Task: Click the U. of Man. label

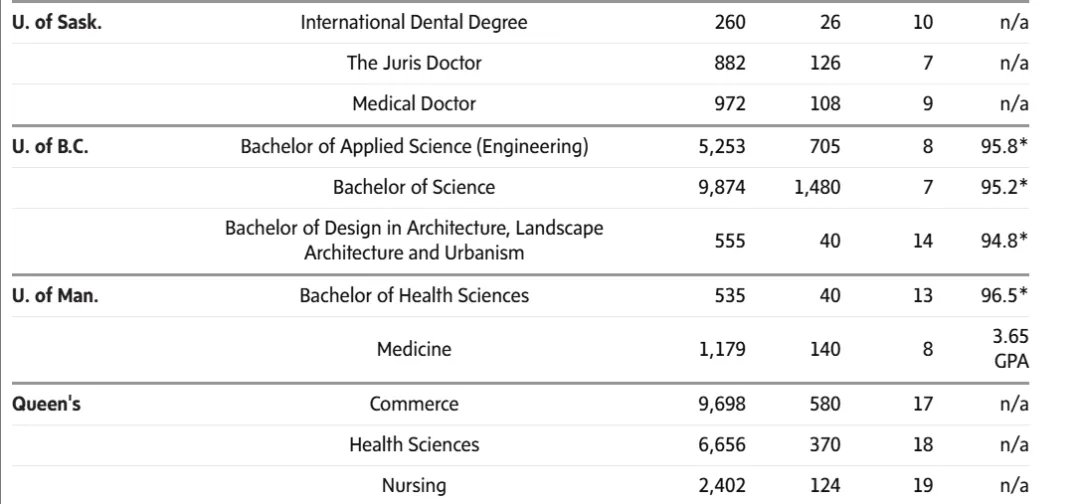Action: pyautogui.click(x=55, y=296)
